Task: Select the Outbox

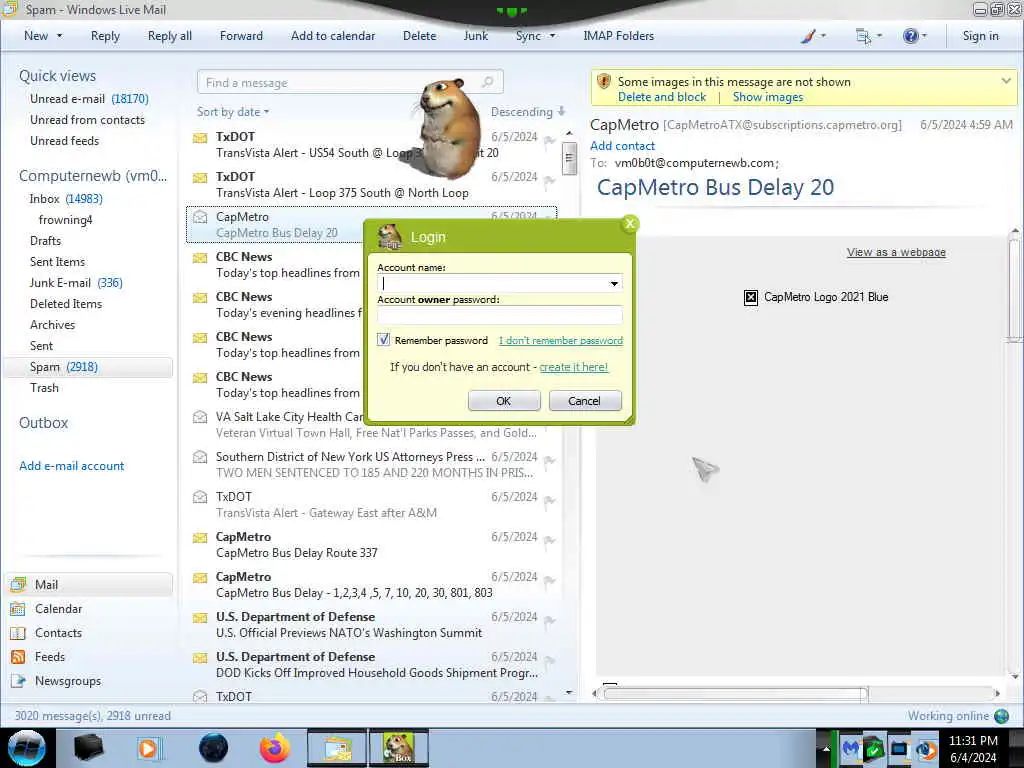Action: (x=43, y=423)
